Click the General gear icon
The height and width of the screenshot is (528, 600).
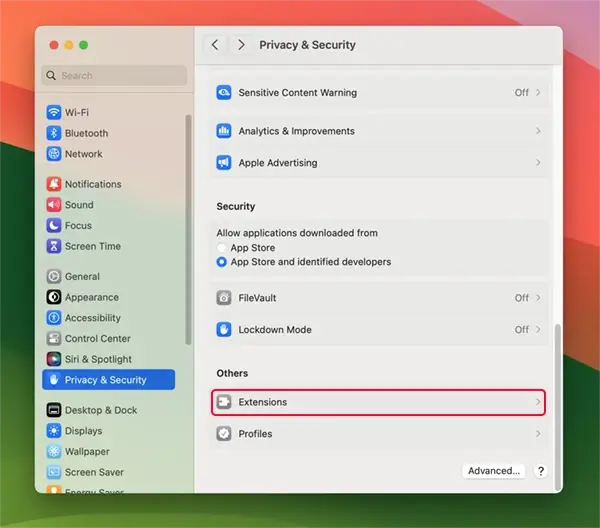pyautogui.click(x=54, y=276)
